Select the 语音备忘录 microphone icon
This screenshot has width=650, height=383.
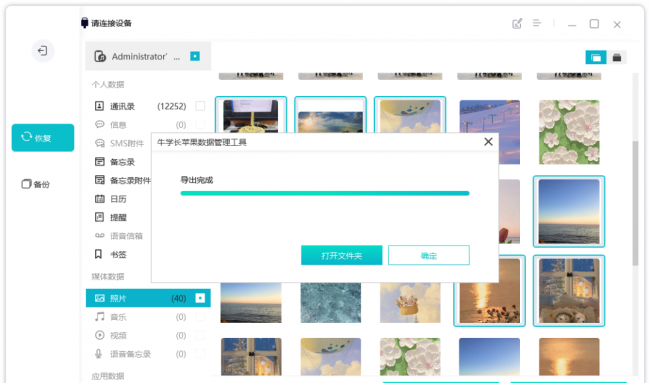[99, 354]
